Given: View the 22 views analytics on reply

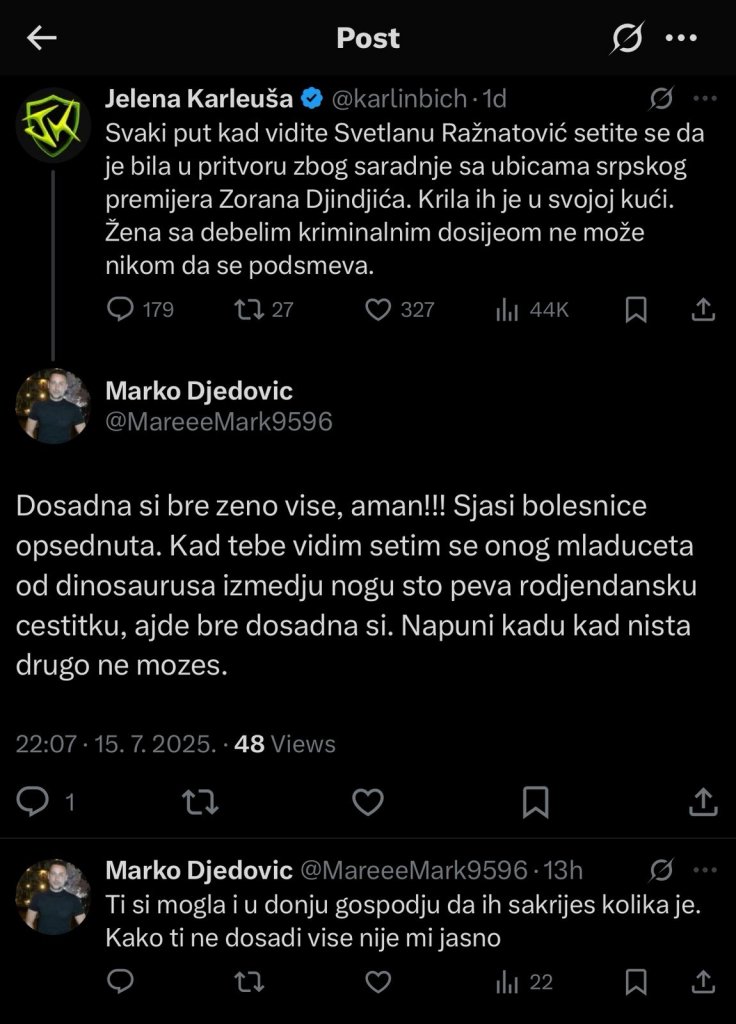Looking at the screenshot, I should [525, 982].
